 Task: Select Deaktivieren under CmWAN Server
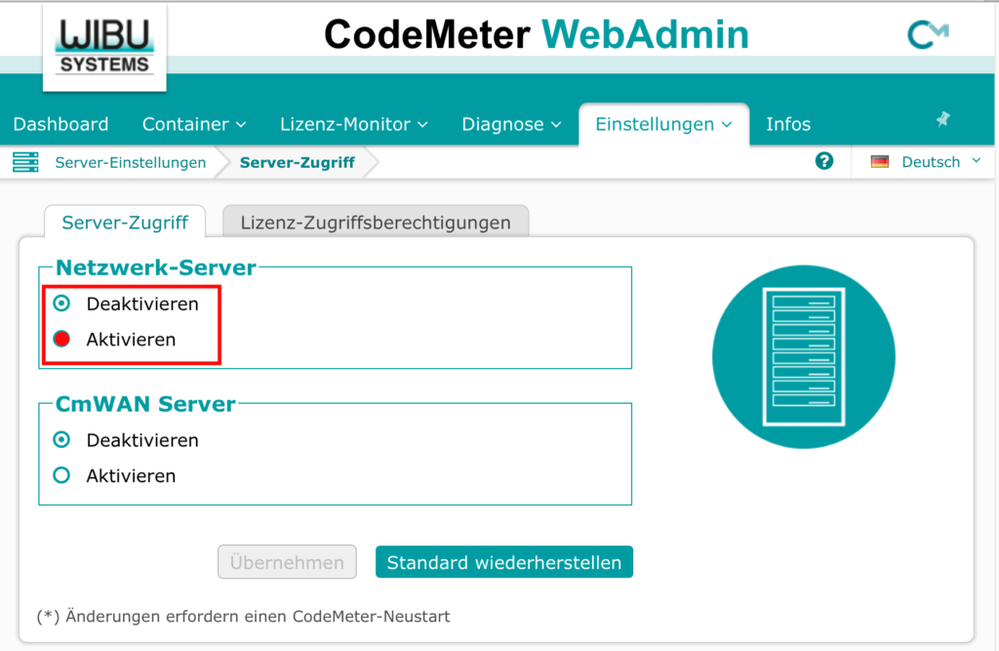pos(62,440)
